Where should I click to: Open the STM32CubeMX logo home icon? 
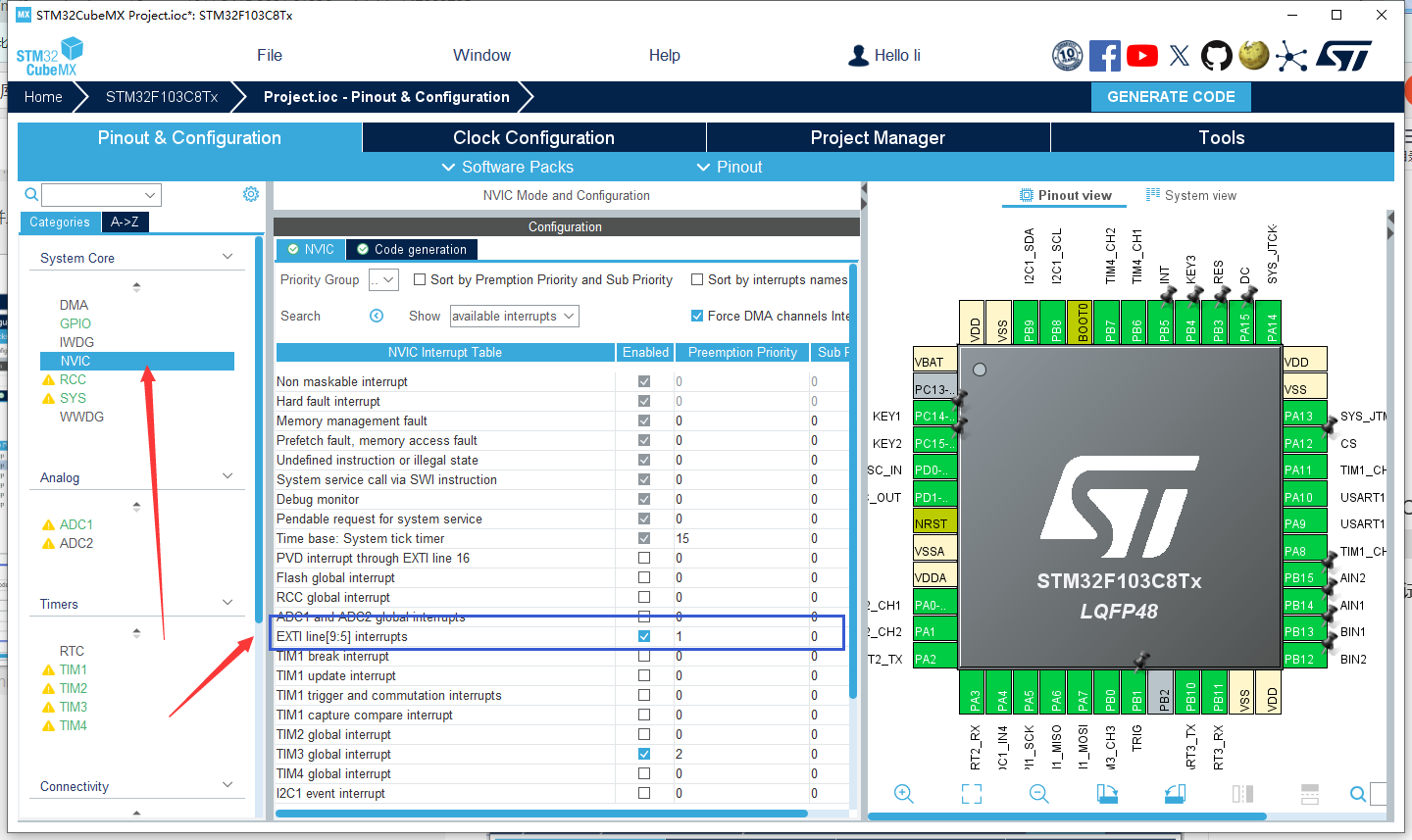pyautogui.click(x=49, y=57)
